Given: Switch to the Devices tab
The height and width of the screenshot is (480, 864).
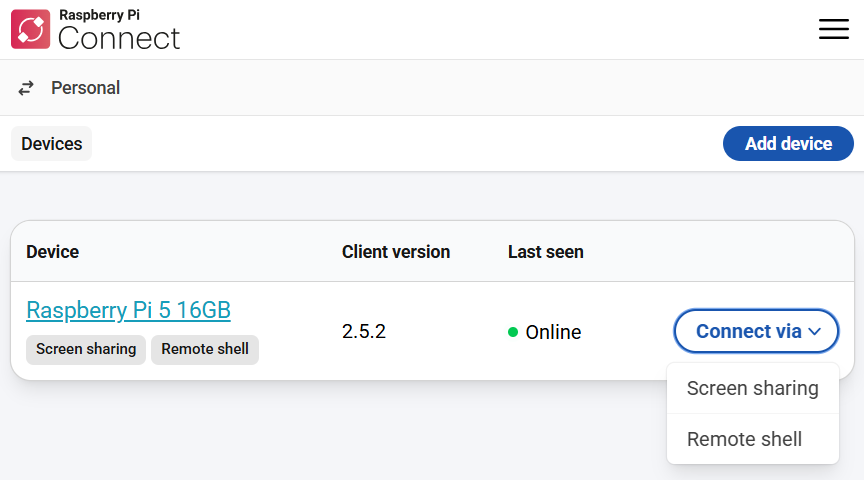Looking at the screenshot, I should (51, 144).
